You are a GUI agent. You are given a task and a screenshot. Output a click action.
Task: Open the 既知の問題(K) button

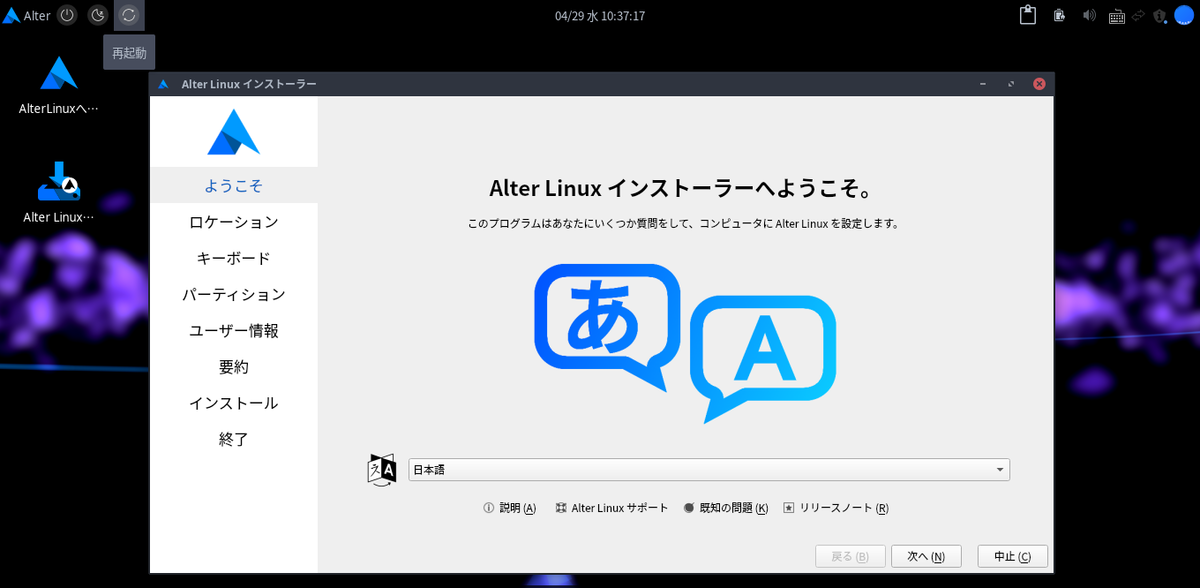[x=726, y=508]
